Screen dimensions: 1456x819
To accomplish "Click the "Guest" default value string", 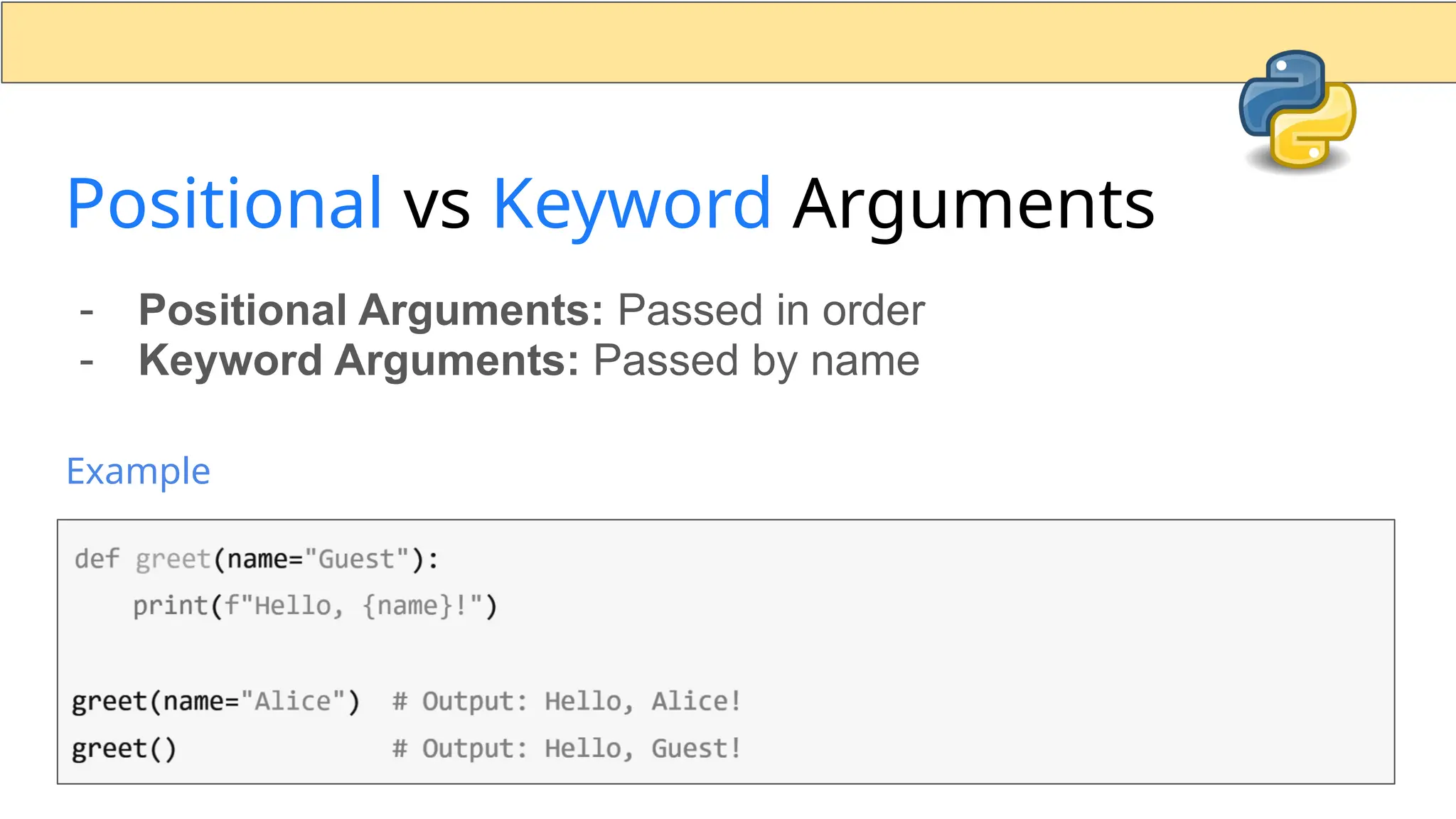I will (356, 560).
